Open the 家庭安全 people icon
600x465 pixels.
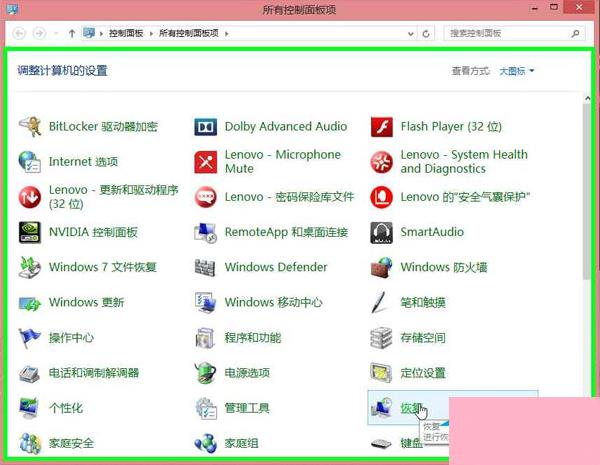tap(30, 444)
